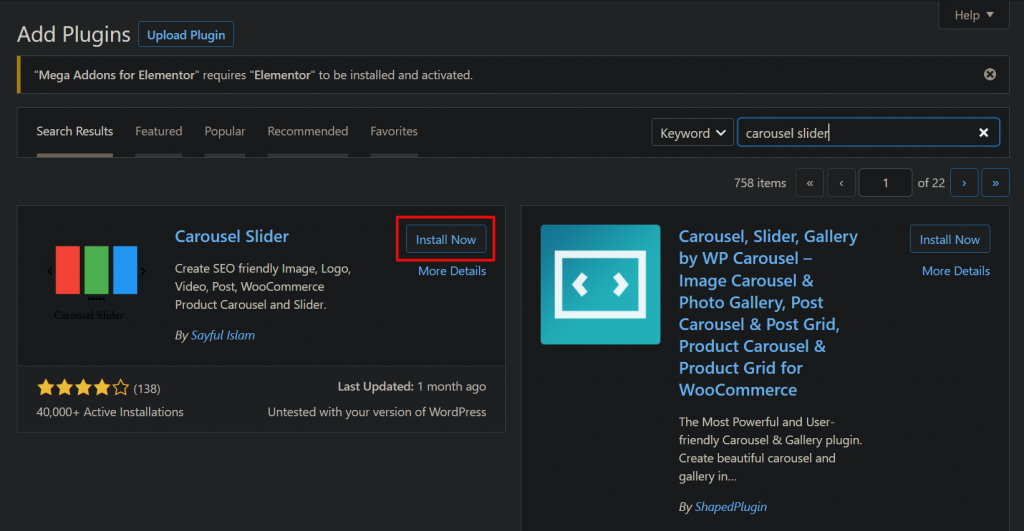Go to first page of results
1024x531 pixels.
click(810, 183)
